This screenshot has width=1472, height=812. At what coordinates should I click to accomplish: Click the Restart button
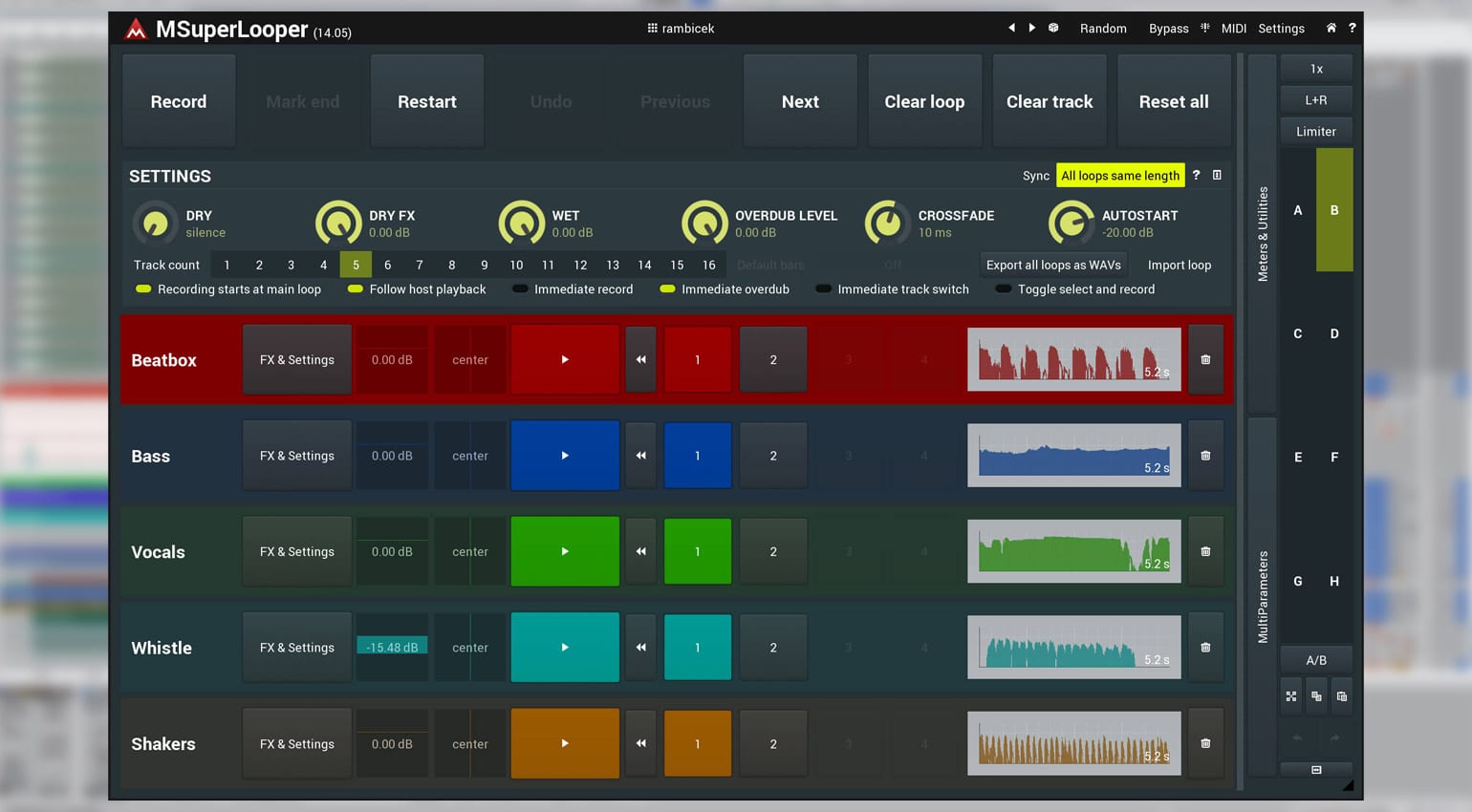(x=427, y=101)
